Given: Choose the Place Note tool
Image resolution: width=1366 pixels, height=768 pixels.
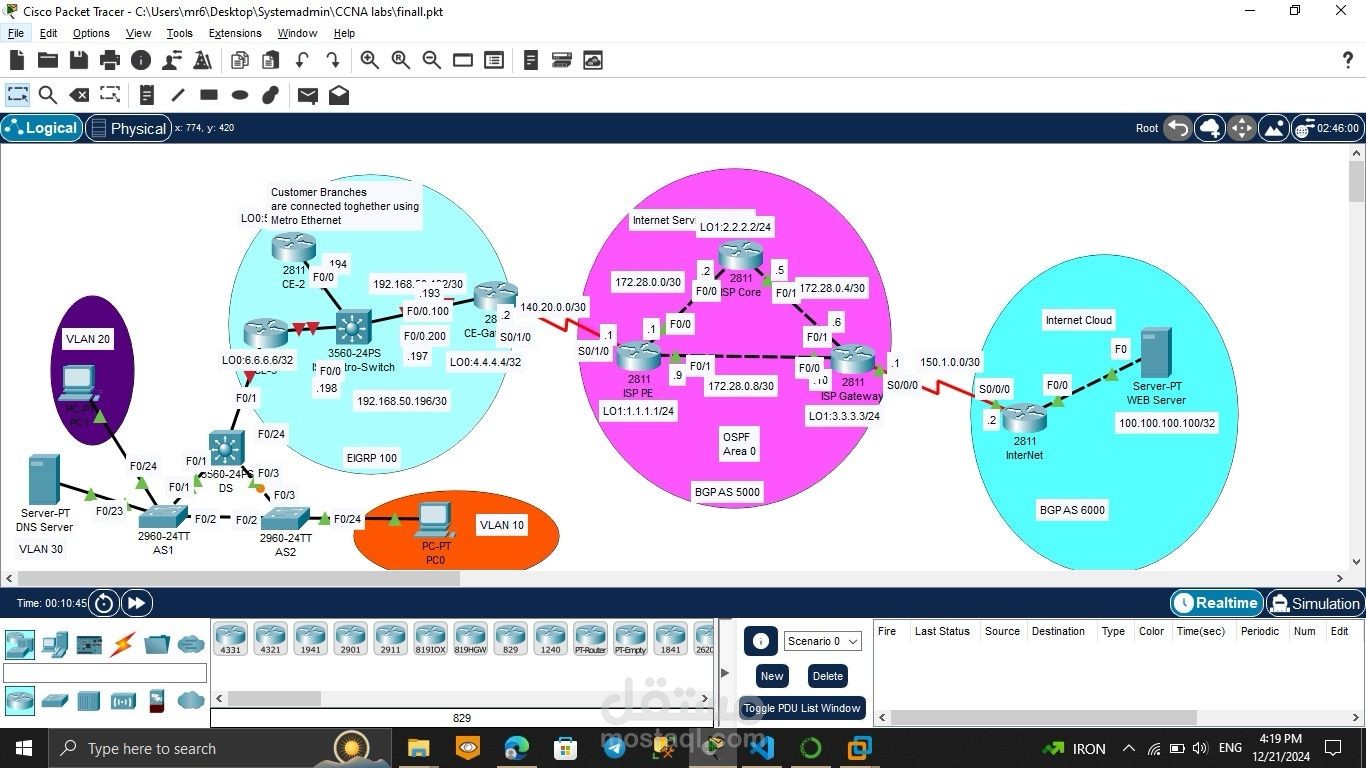Looking at the screenshot, I should (146, 95).
